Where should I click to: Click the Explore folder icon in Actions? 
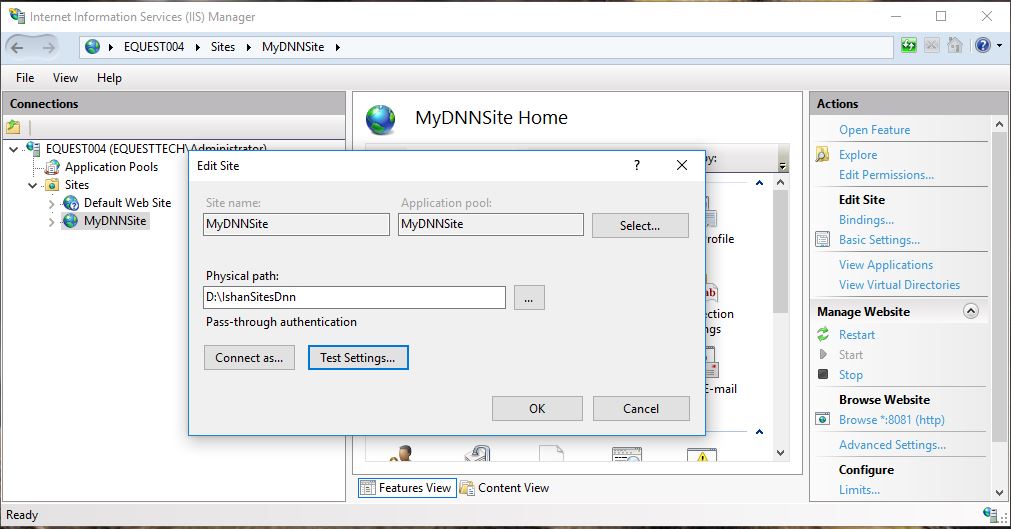823,155
